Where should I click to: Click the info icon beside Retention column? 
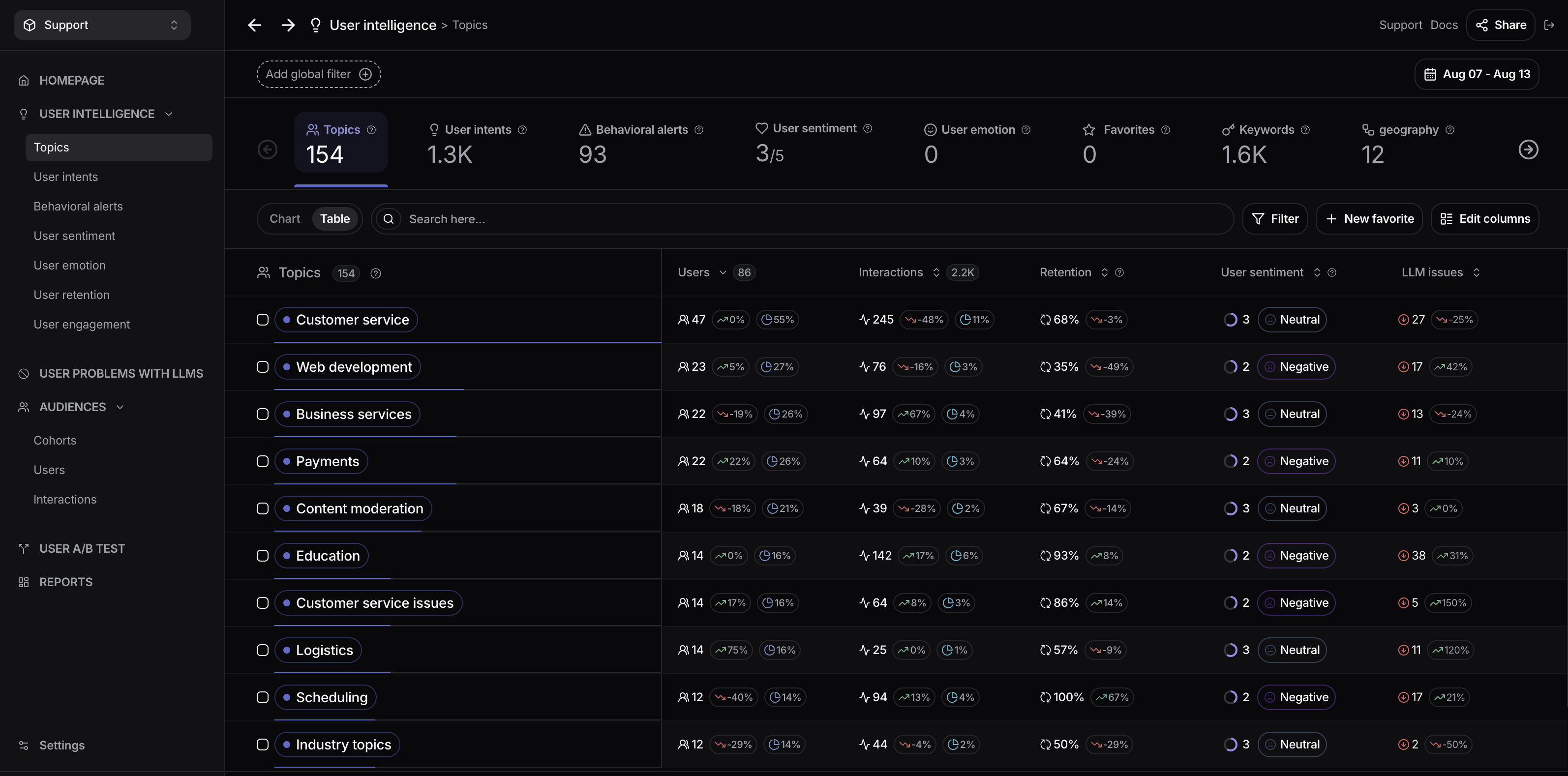(1119, 272)
